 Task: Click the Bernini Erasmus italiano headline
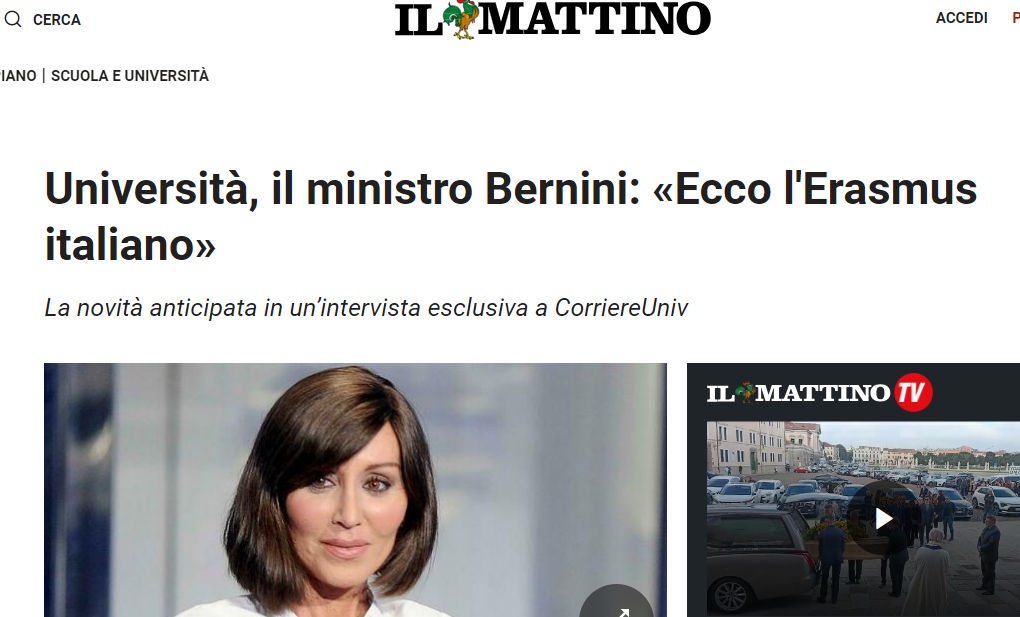[511, 217]
